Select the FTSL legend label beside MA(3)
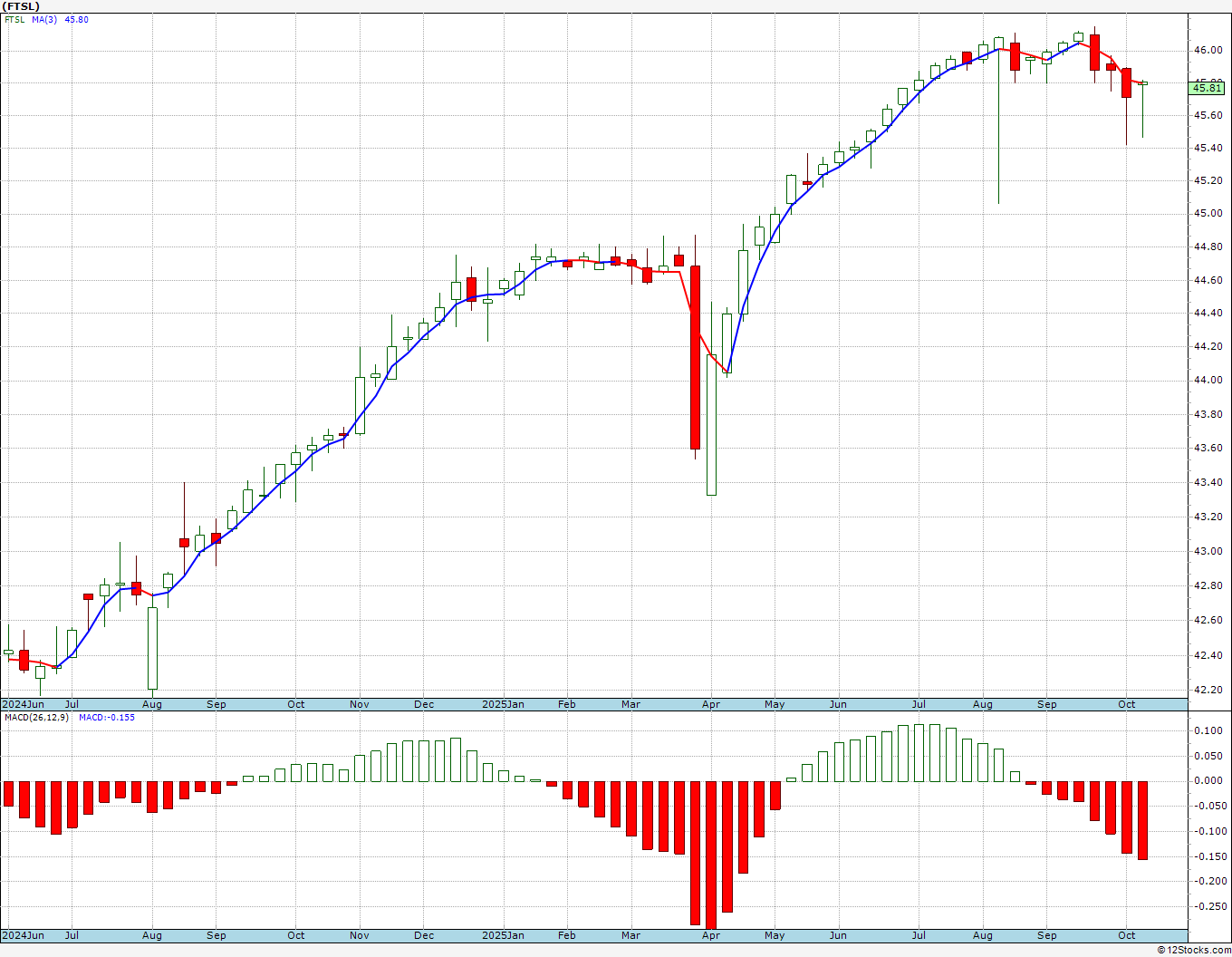 click(14, 20)
